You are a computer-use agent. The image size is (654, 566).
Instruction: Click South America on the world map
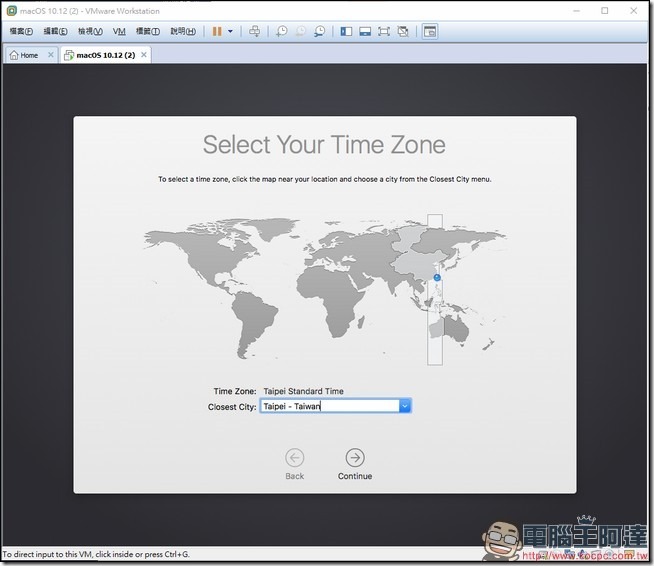point(252,319)
